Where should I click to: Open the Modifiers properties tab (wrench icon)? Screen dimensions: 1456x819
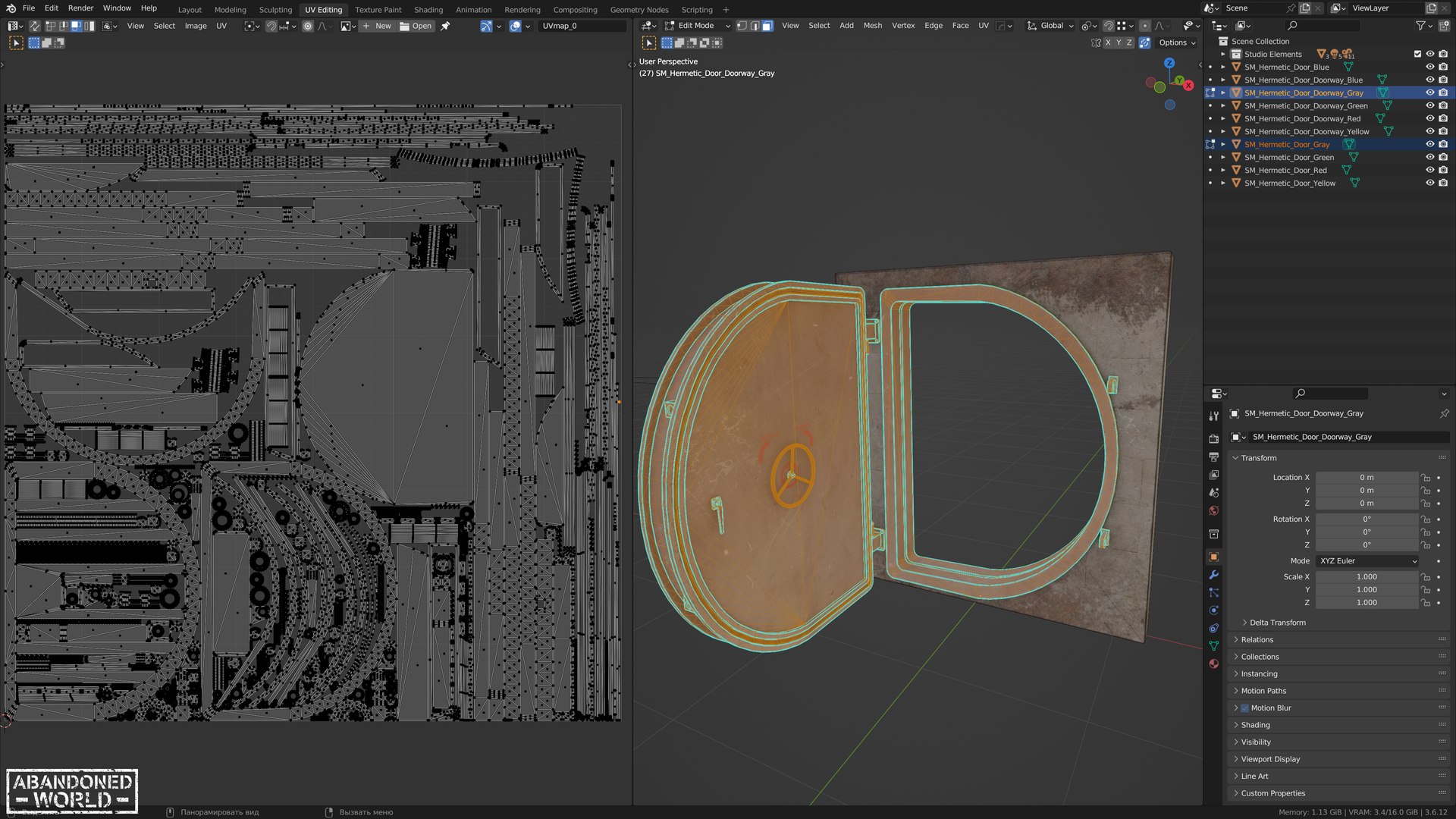[x=1213, y=575]
